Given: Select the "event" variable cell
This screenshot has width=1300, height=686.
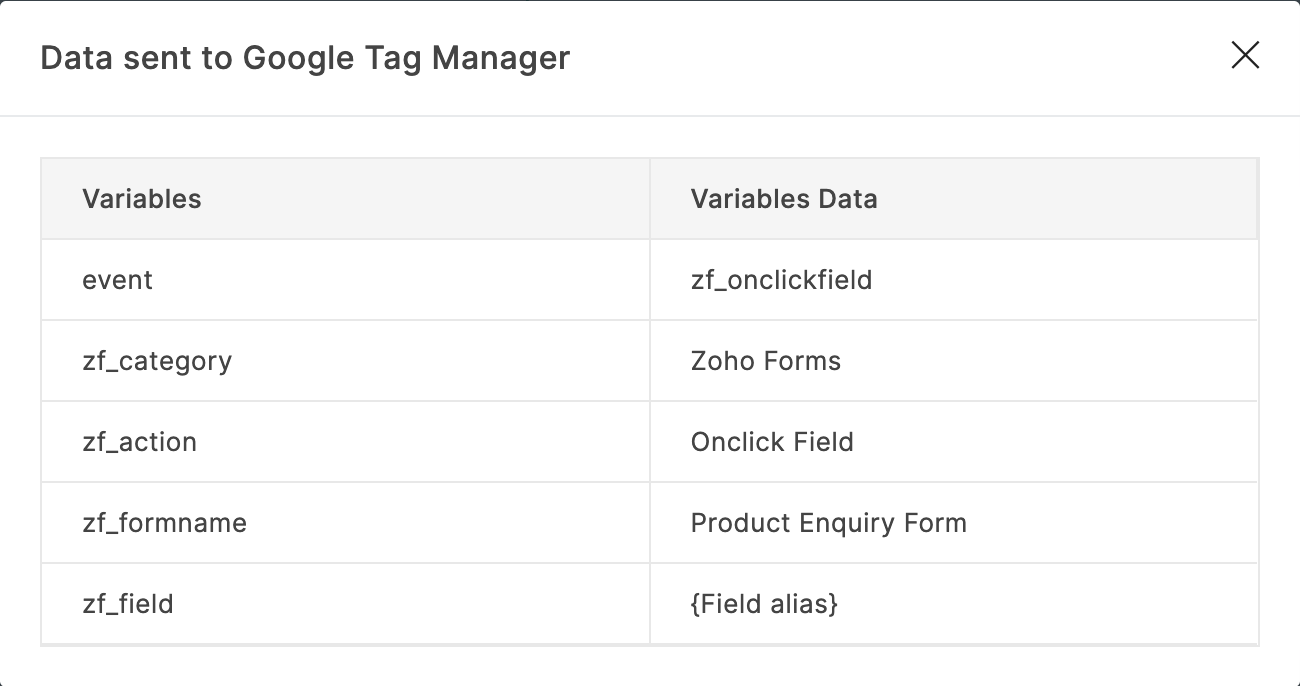Looking at the screenshot, I should click(118, 280).
